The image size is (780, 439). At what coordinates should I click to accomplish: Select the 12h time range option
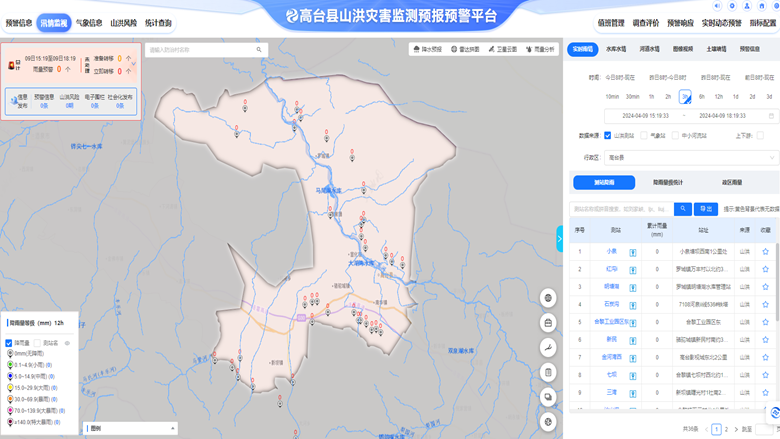(718, 97)
